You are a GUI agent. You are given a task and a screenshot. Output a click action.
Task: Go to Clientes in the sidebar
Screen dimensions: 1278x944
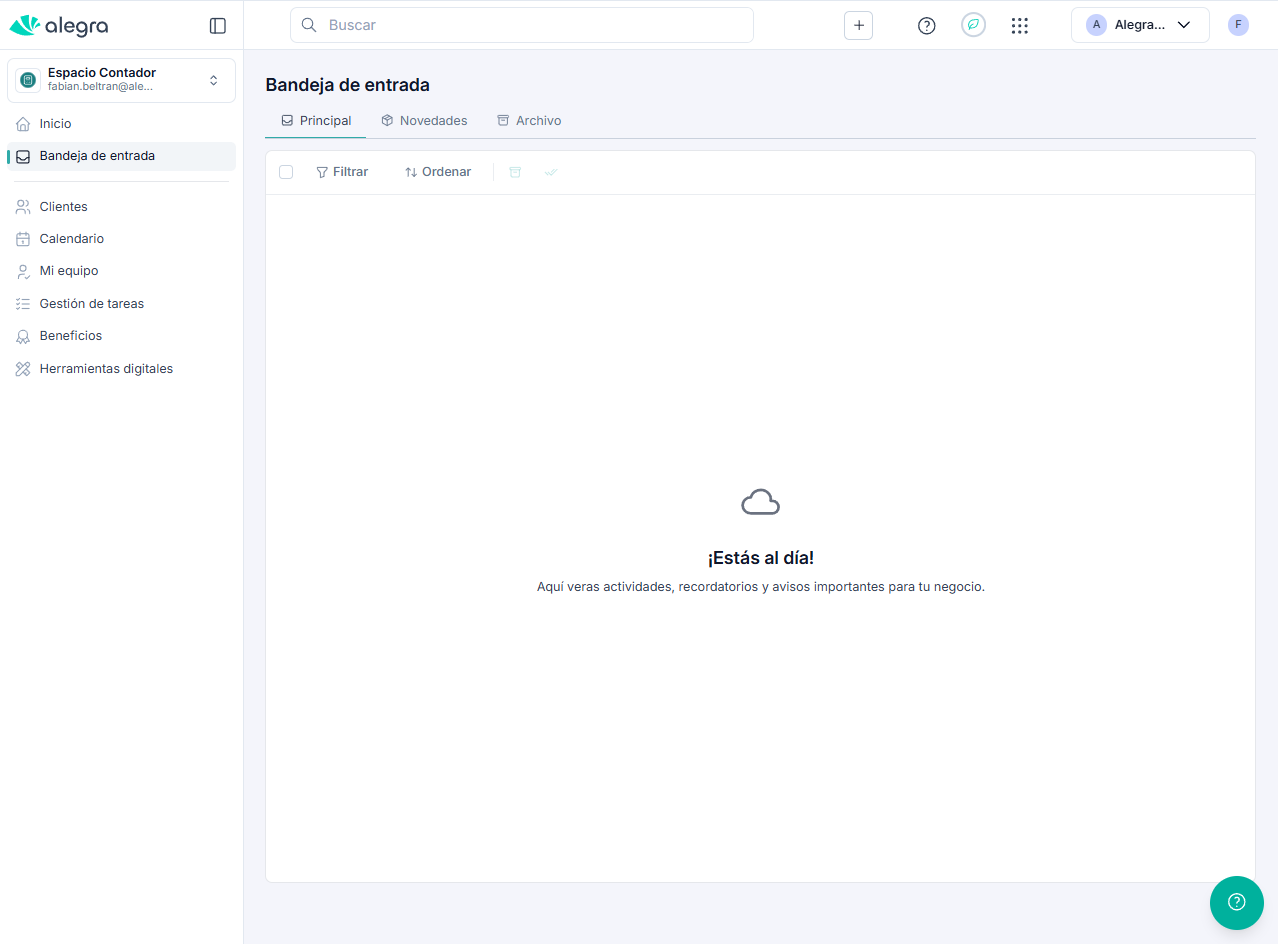point(64,207)
